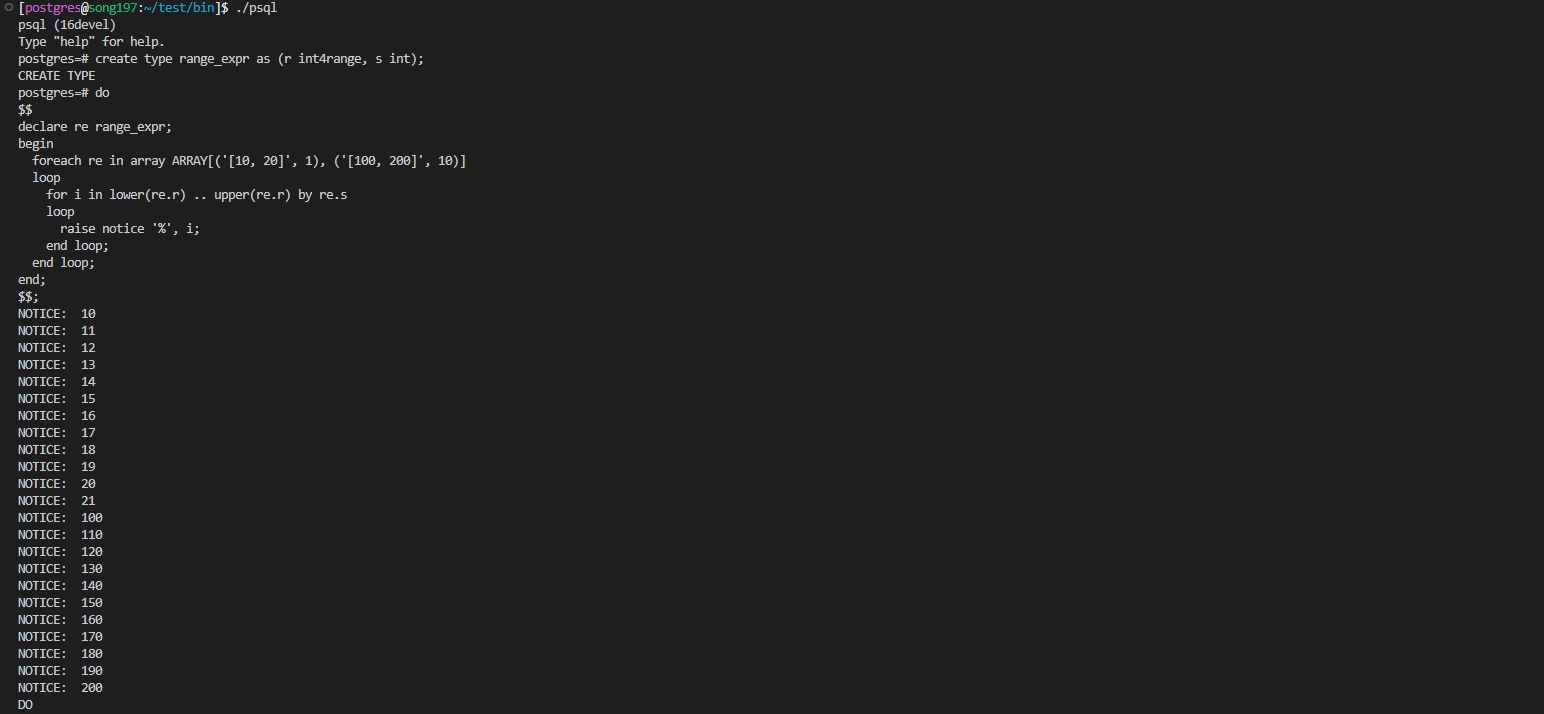Click the NOTICE: 100 output line
This screenshot has height=714, width=1544.
pos(60,518)
